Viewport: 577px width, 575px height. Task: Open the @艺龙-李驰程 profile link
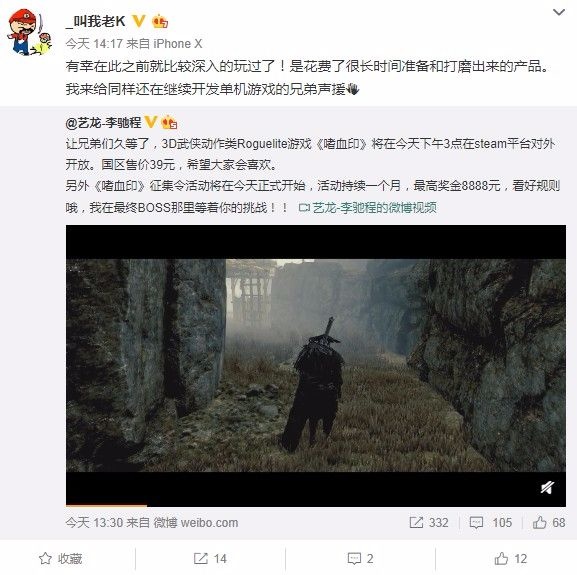point(103,123)
